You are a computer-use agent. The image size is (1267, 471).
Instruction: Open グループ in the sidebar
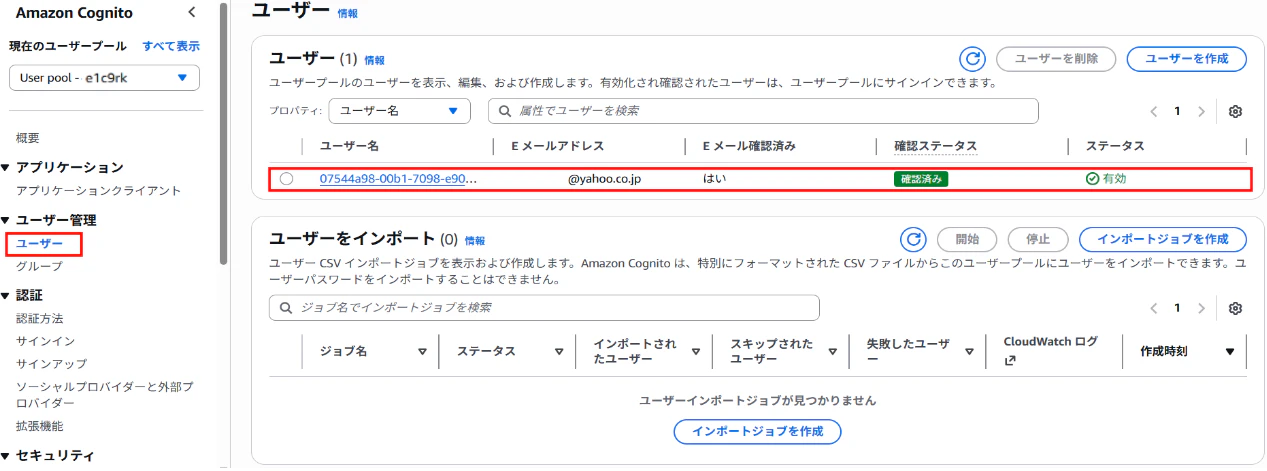pyautogui.click(x=39, y=267)
